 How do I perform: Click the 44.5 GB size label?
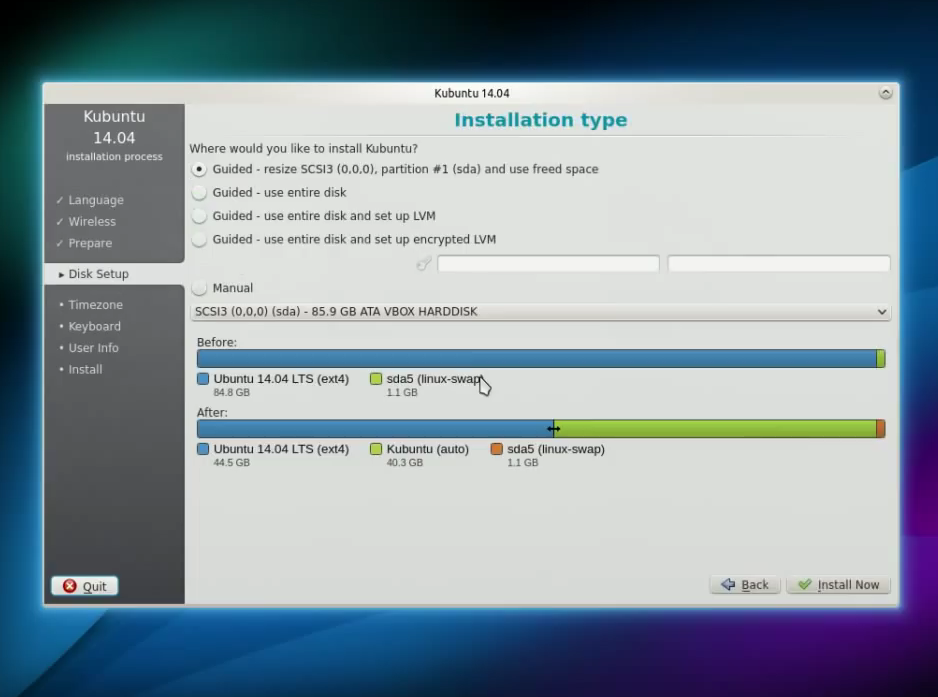[x=232, y=462]
